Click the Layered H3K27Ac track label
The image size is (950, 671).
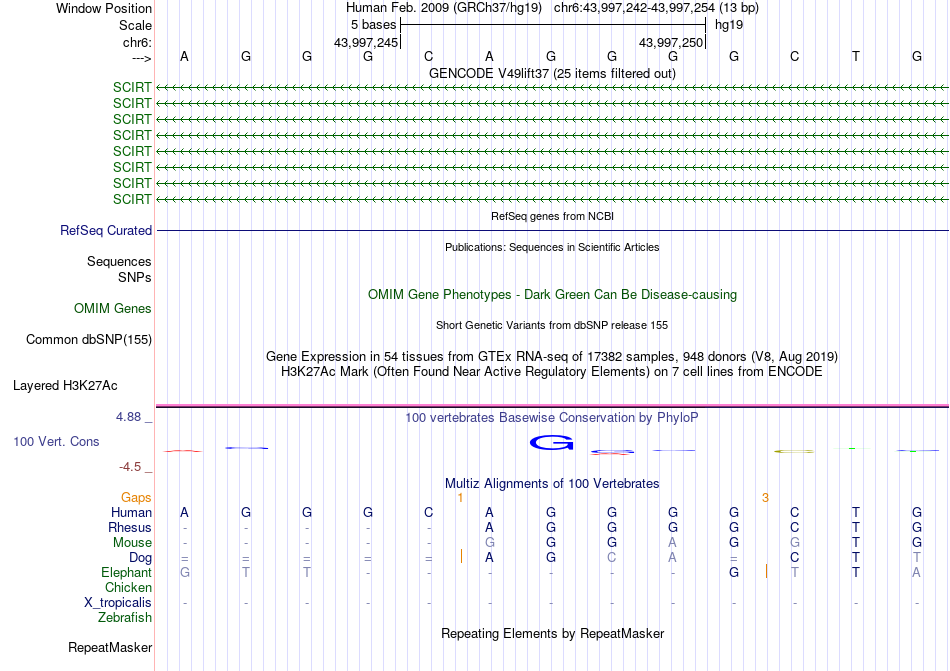click(65, 386)
